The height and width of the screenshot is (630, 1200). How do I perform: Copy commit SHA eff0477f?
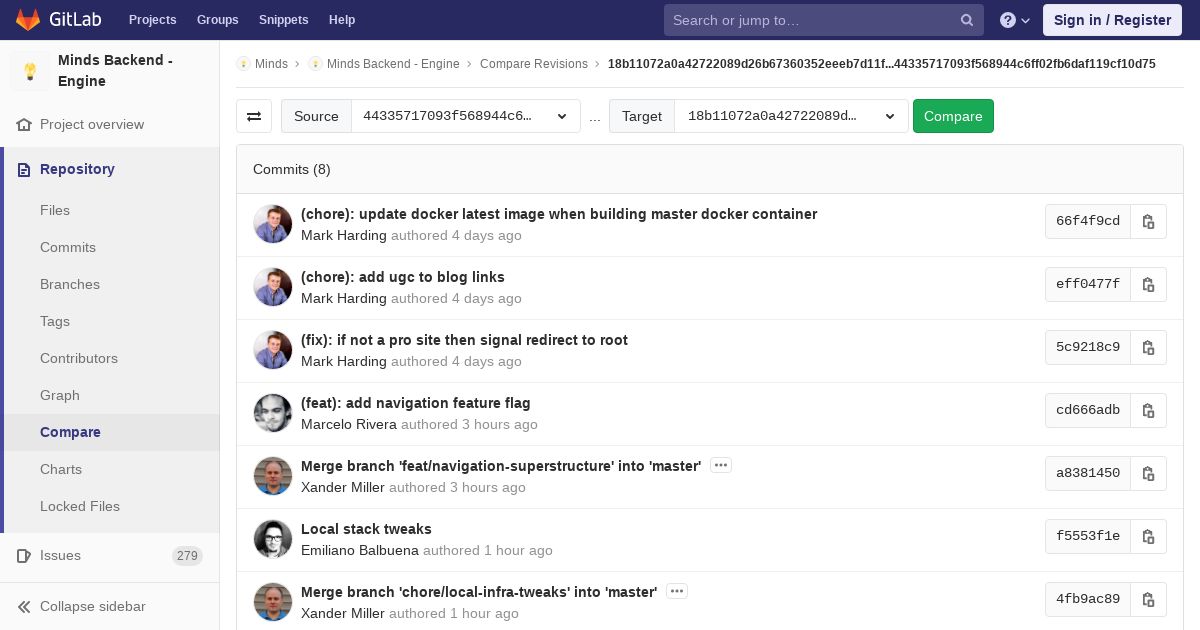[1148, 284]
